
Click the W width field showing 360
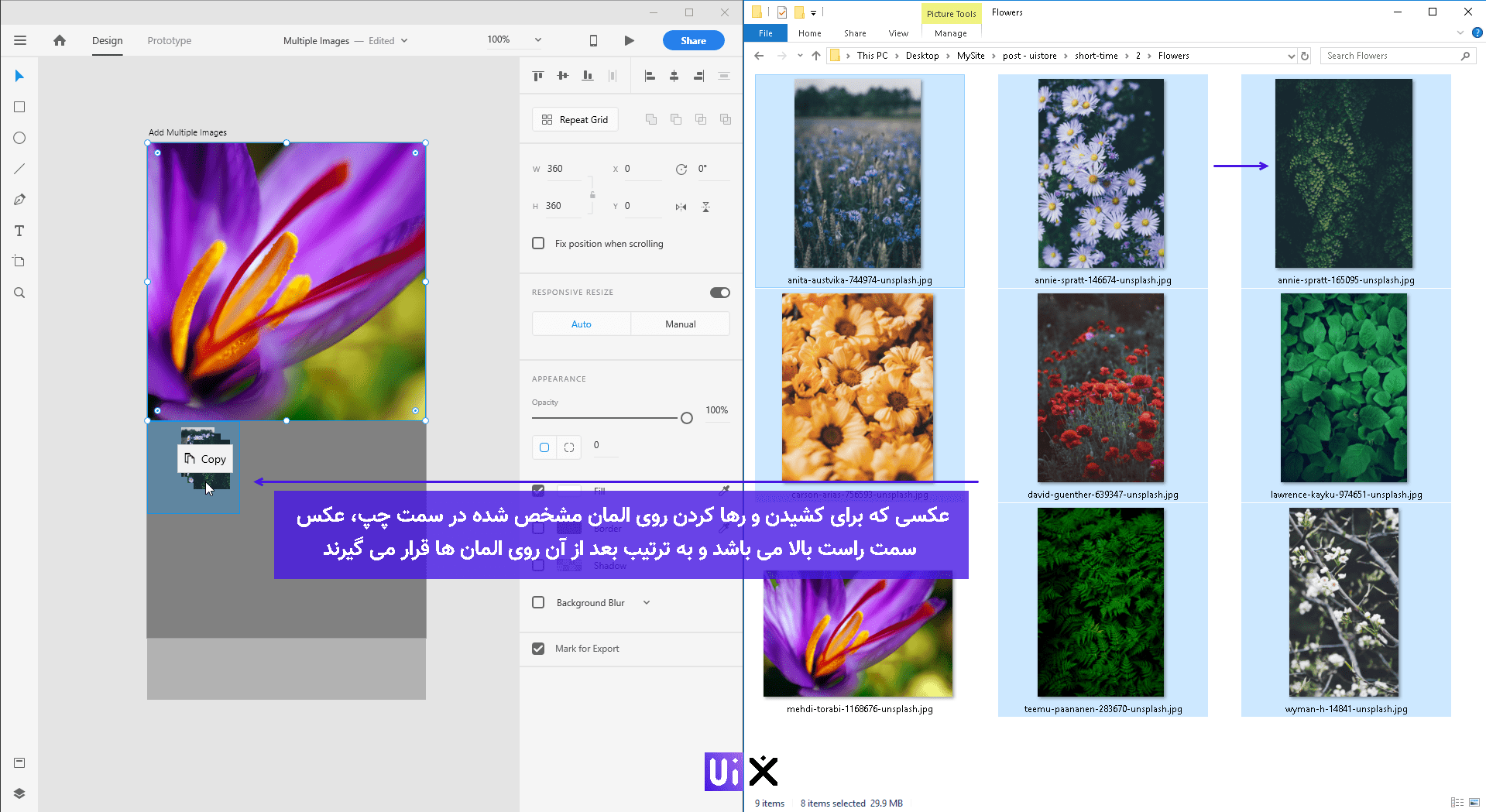point(563,169)
